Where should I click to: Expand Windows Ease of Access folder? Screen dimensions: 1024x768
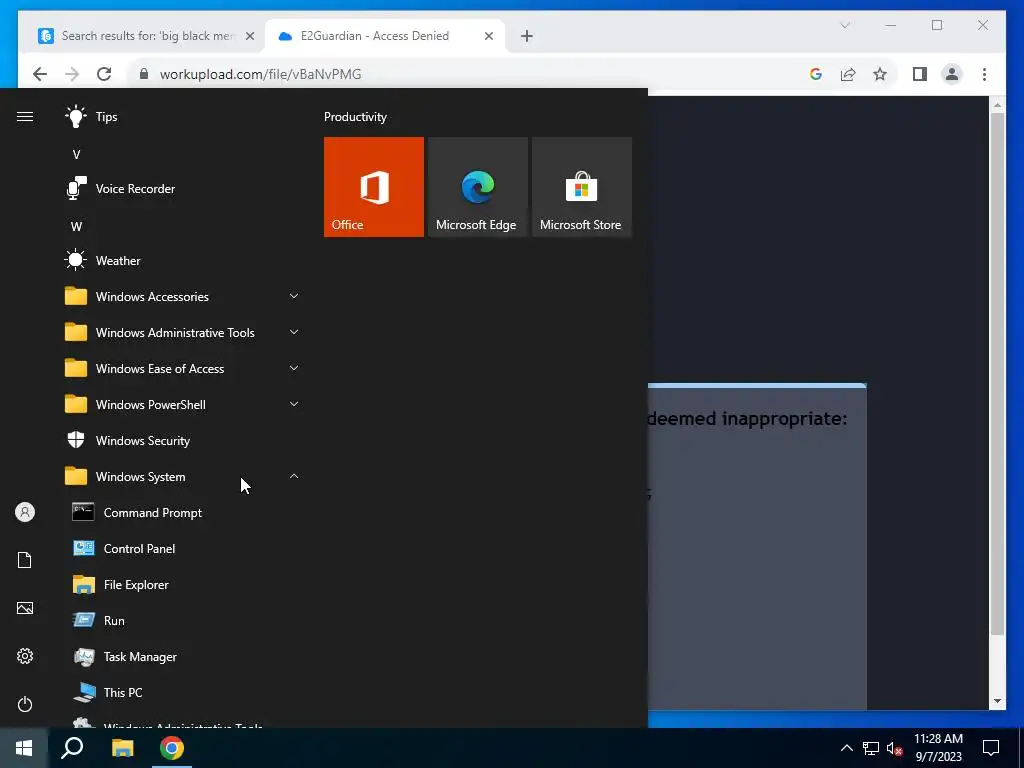coord(183,368)
